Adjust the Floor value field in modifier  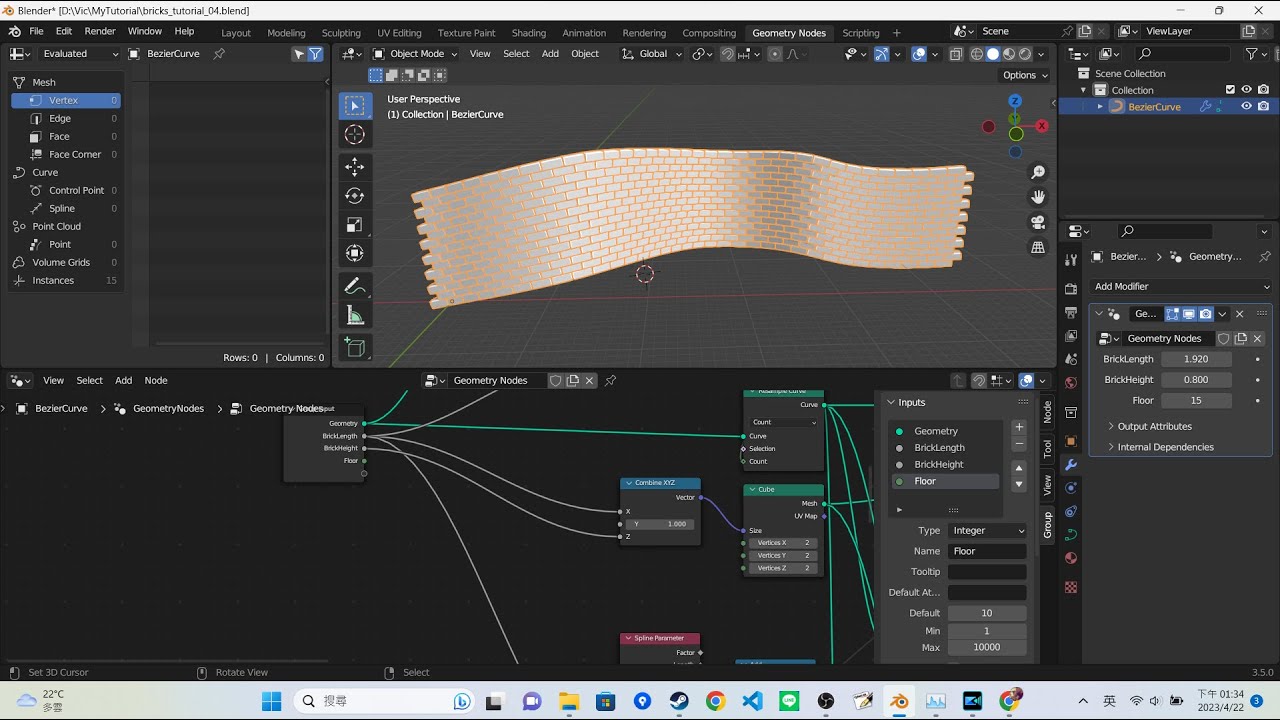[1196, 401]
